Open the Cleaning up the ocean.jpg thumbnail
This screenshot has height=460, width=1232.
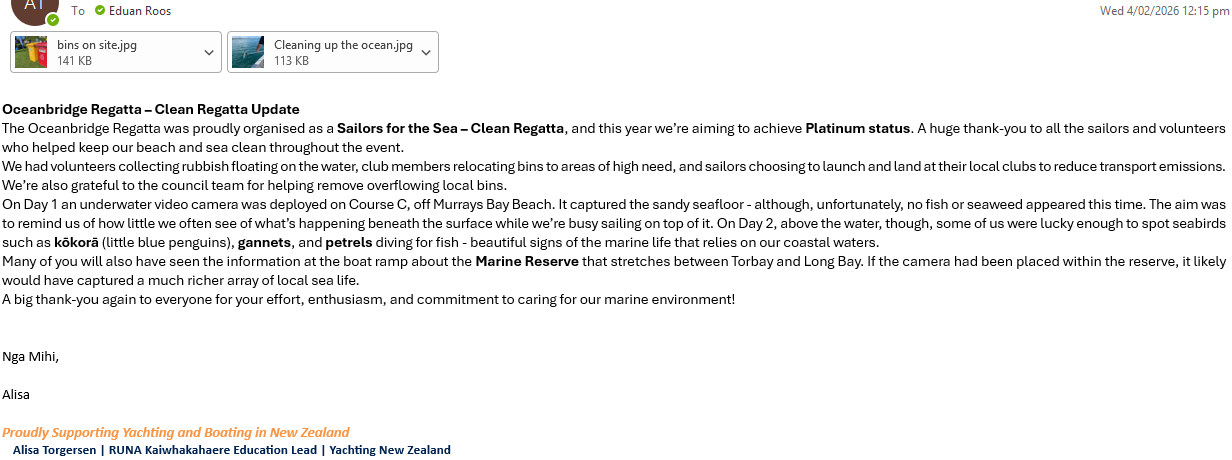pos(248,52)
